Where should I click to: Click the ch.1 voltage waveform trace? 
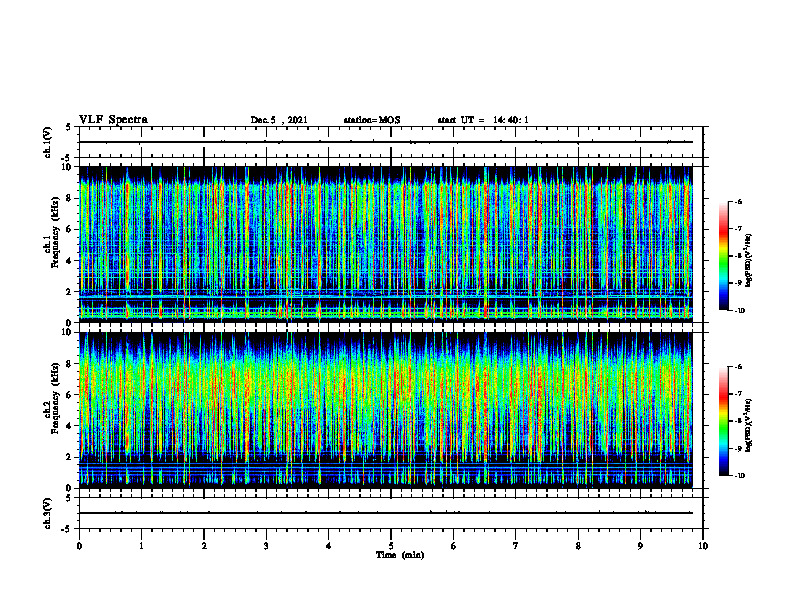[x=385, y=142]
